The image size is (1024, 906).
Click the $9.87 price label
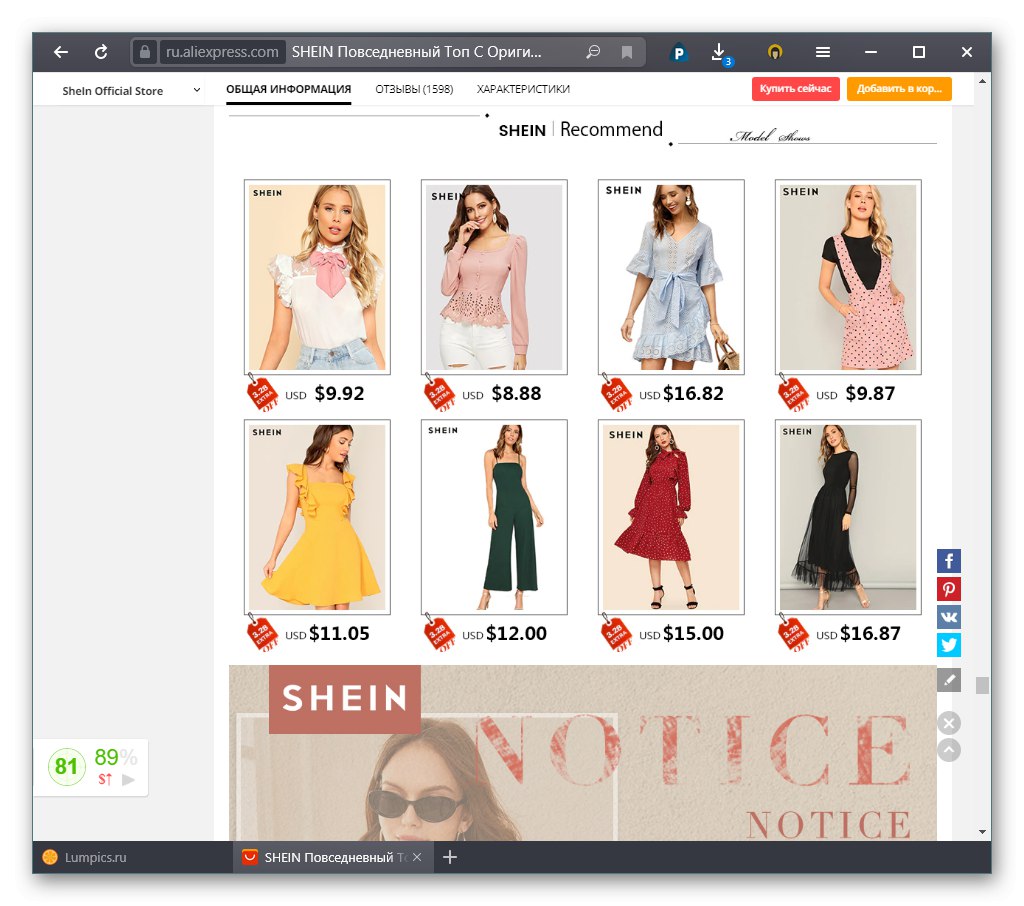pos(870,393)
